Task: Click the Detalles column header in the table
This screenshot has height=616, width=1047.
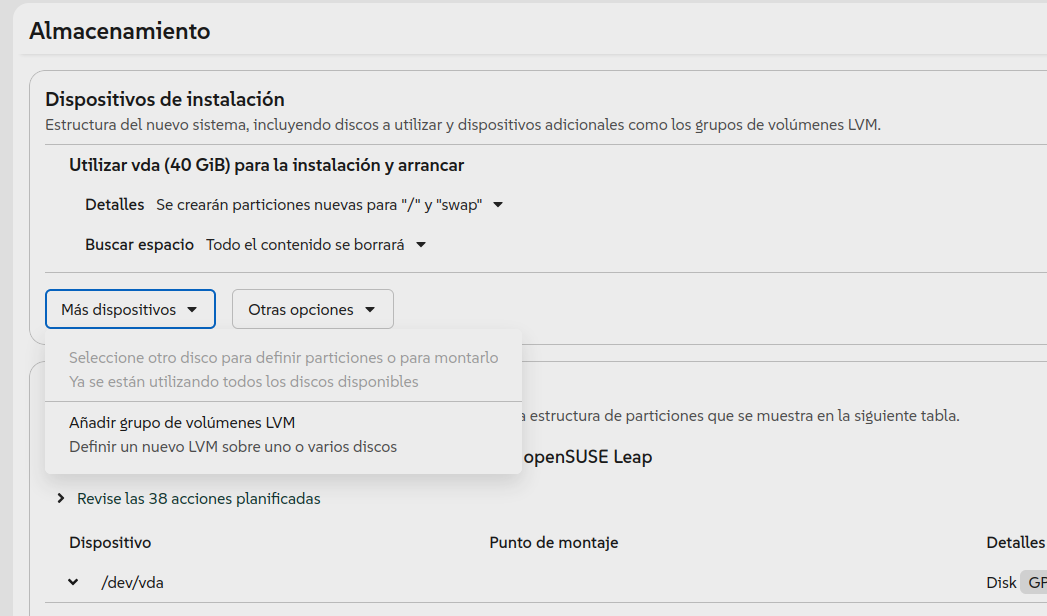Action: 1015,542
